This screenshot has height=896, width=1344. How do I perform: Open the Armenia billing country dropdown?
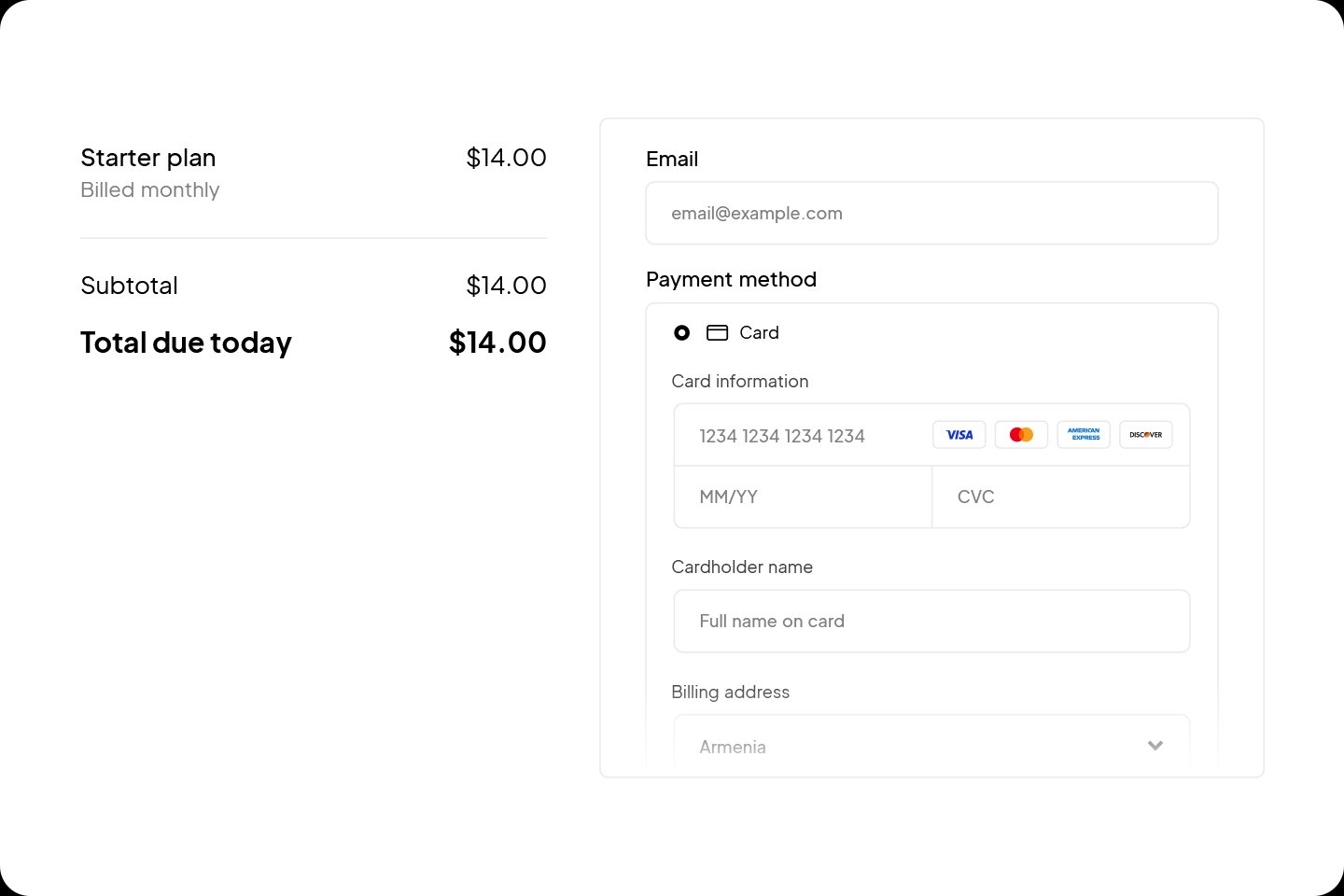pyautogui.click(x=931, y=746)
